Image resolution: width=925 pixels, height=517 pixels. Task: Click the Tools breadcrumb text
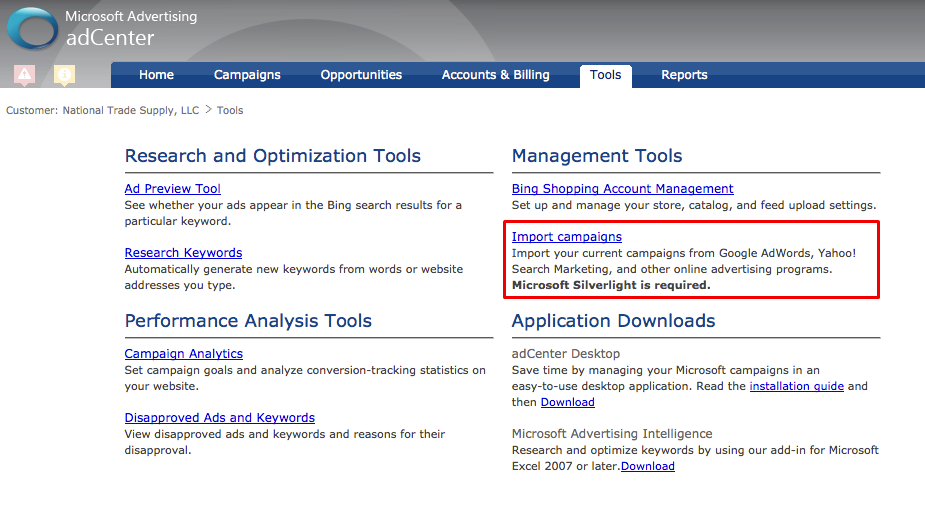tap(229, 110)
